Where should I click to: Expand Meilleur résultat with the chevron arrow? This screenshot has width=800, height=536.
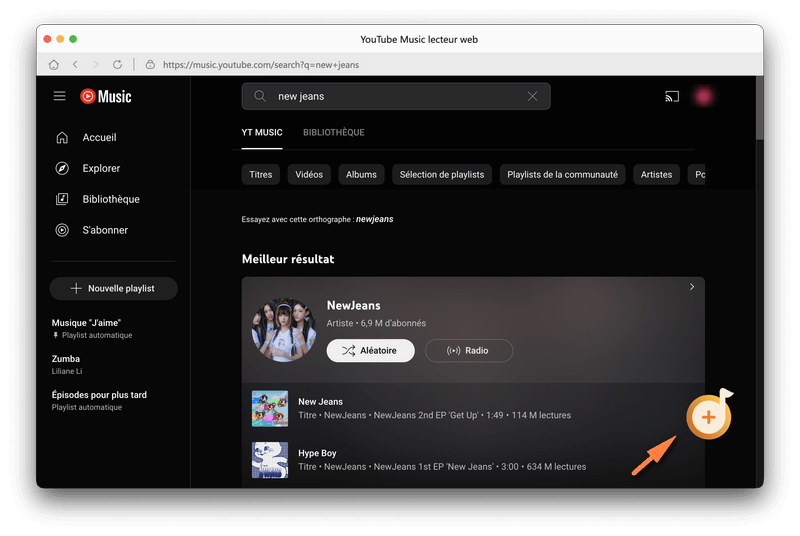click(691, 287)
